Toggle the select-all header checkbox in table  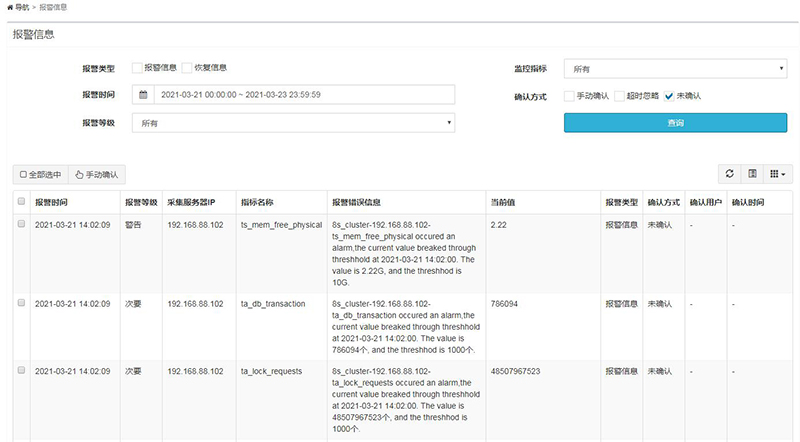[x=21, y=201]
